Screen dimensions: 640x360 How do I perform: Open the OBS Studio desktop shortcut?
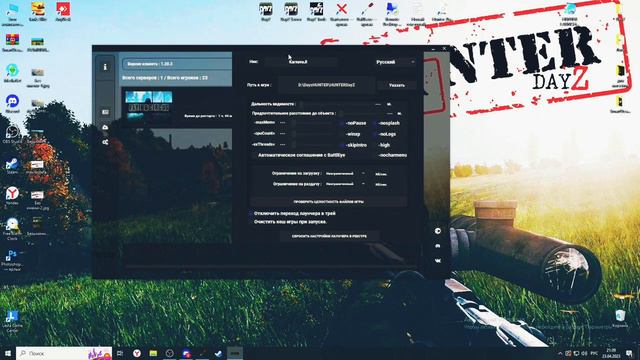pos(12,134)
